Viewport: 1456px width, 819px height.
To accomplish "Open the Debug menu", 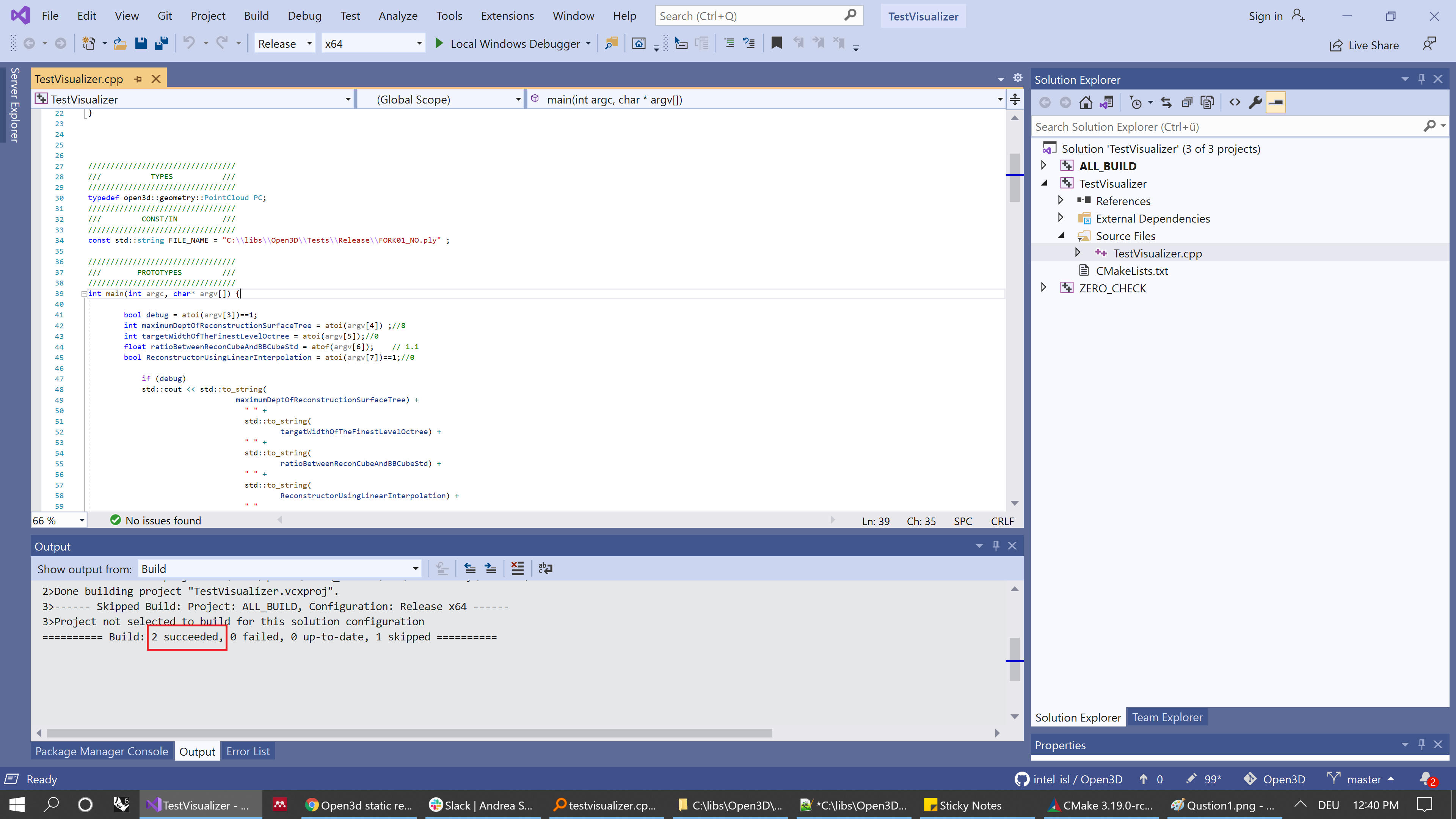I will click(x=304, y=15).
